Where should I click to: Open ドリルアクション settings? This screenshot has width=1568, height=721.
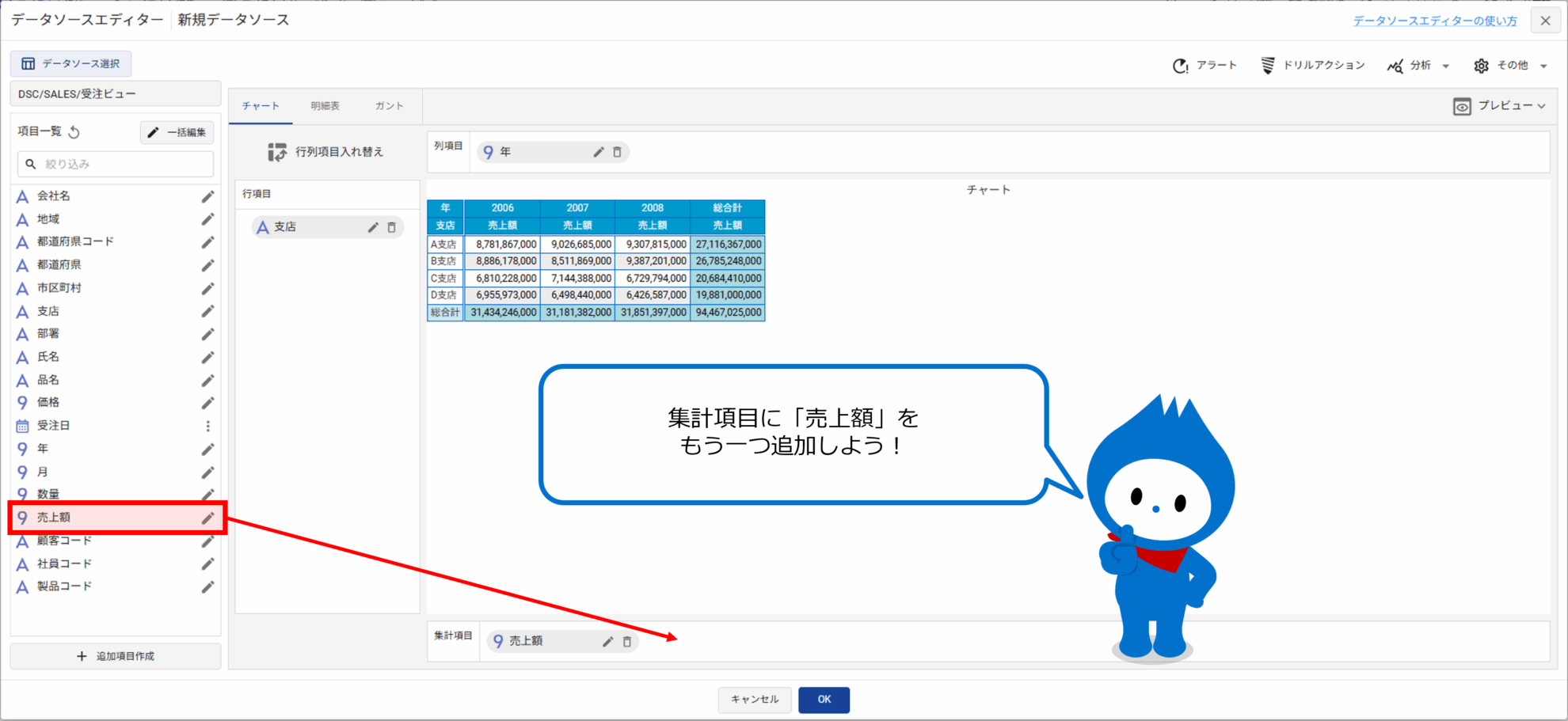pyautogui.click(x=1312, y=66)
